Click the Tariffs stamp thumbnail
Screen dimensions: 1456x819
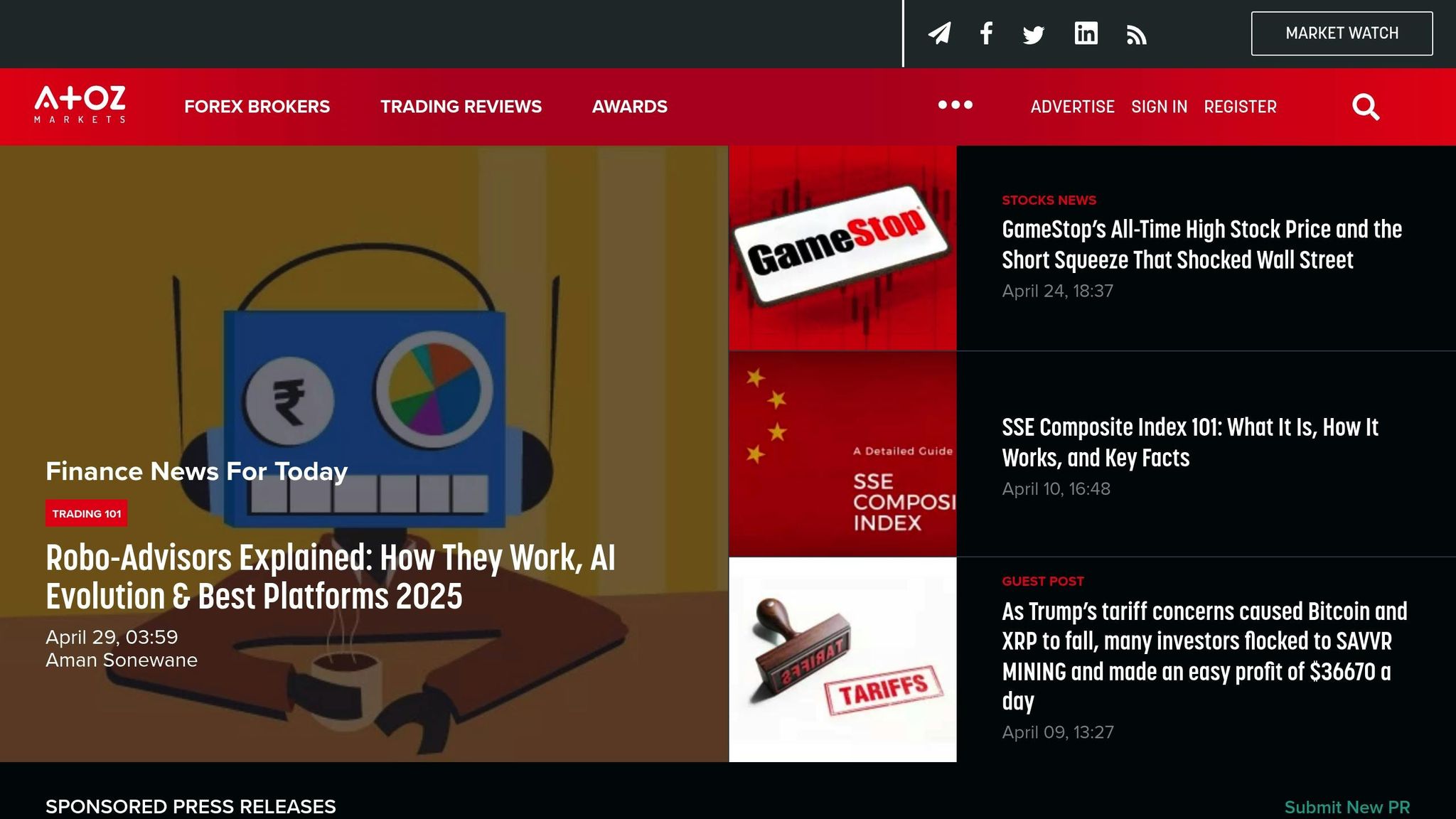842,660
